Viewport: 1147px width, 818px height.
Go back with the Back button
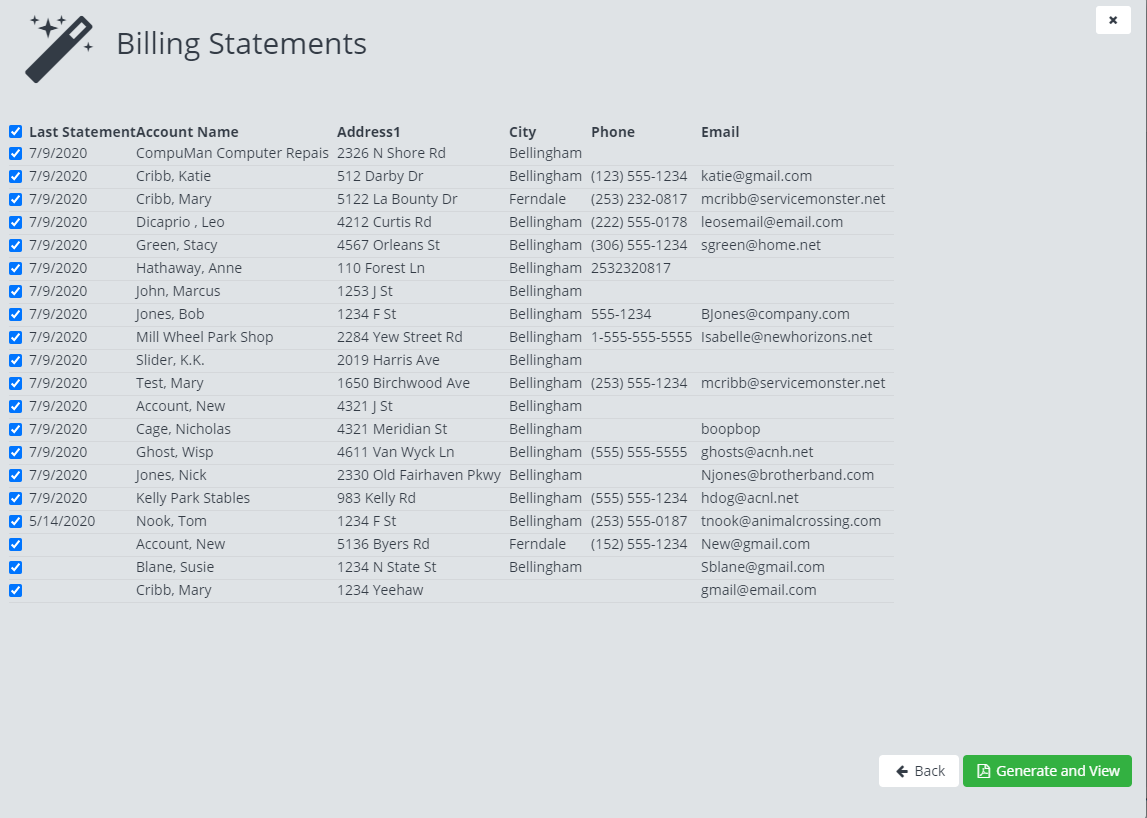(919, 771)
